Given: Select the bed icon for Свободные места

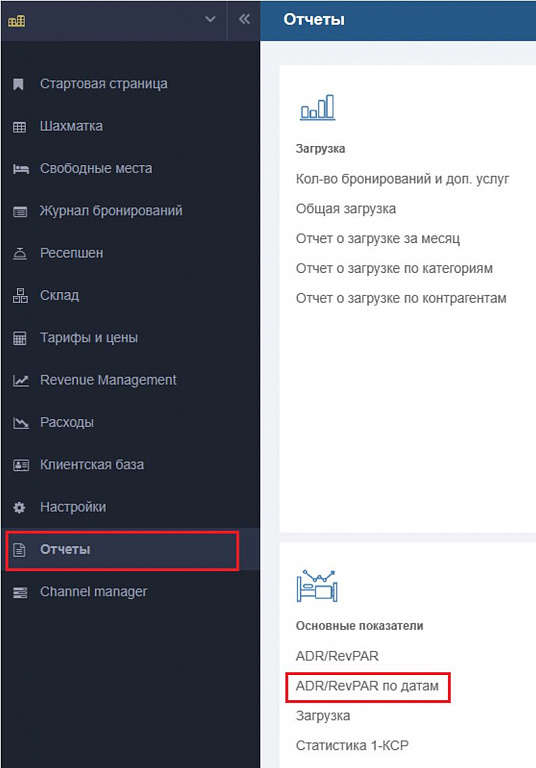Looking at the screenshot, I should 21,169.
